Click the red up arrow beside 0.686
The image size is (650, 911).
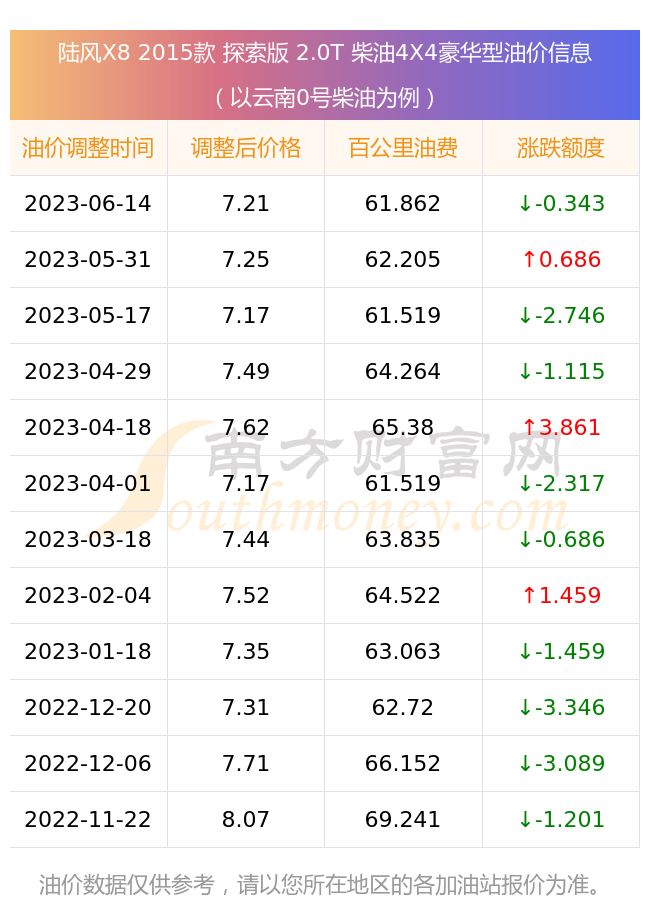pos(529,259)
